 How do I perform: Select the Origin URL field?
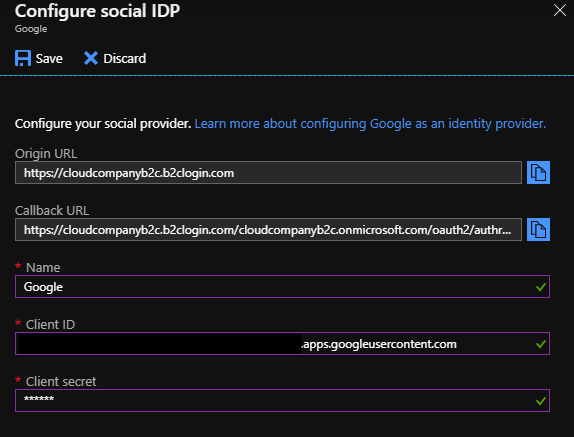[x=268, y=172]
